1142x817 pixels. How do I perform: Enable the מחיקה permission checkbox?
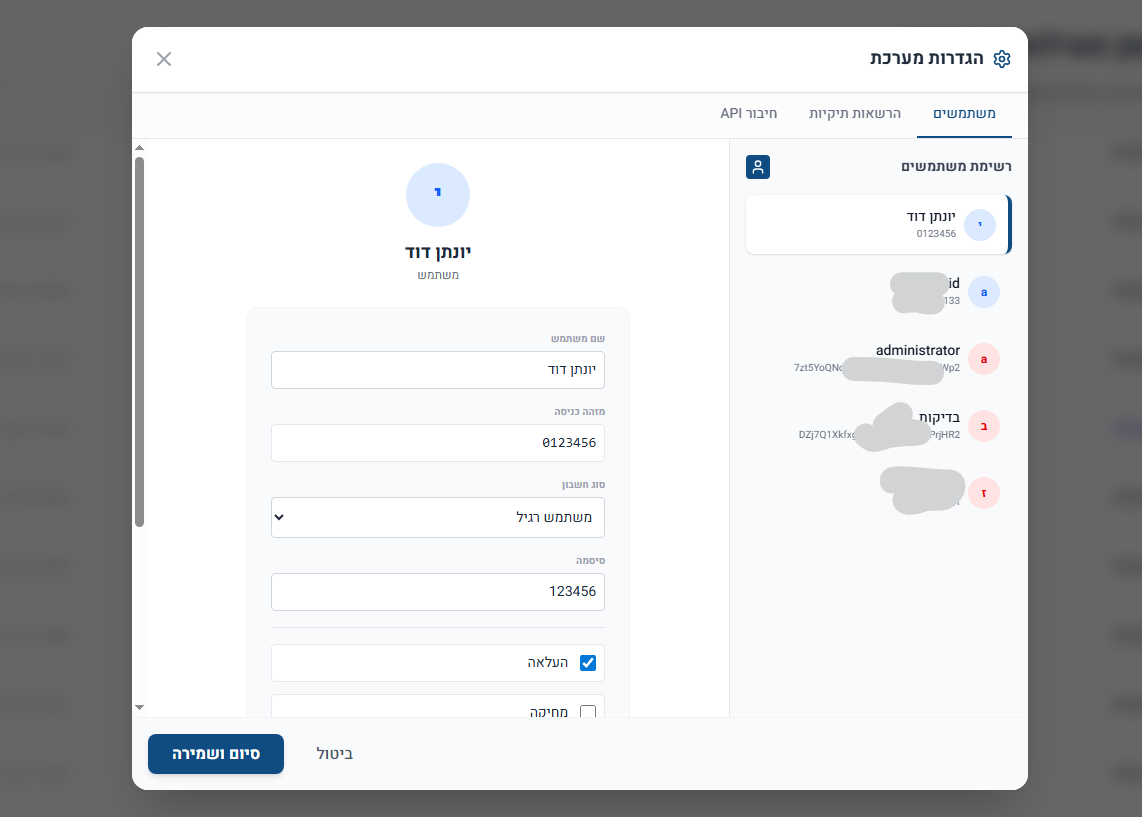(588, 712)
